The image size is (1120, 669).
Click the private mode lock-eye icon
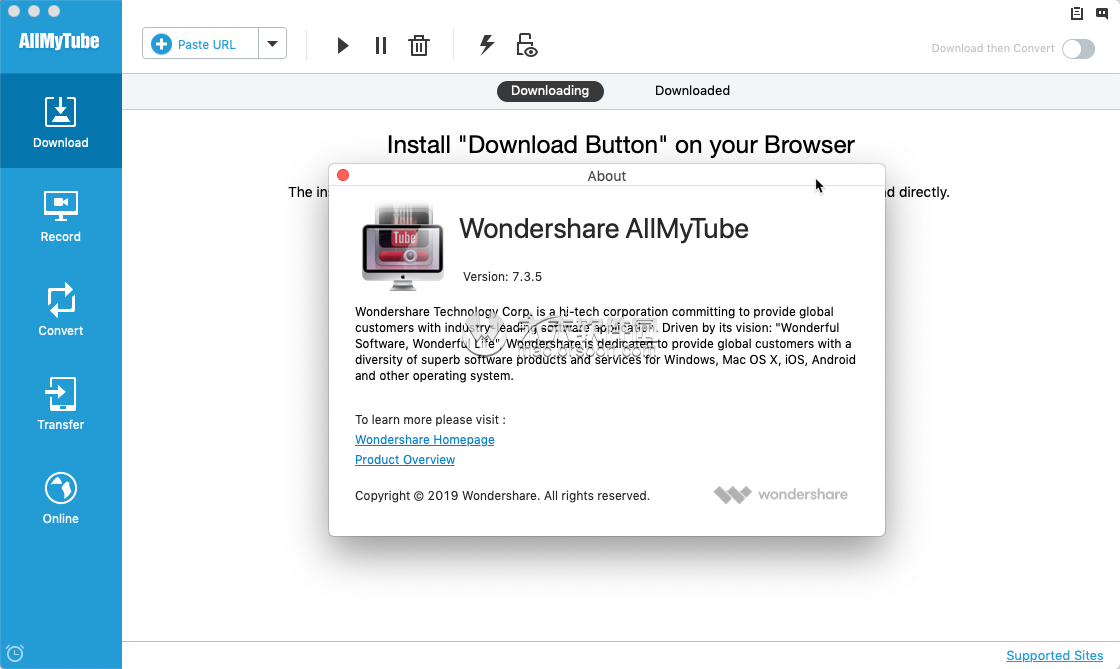(526, 45)
